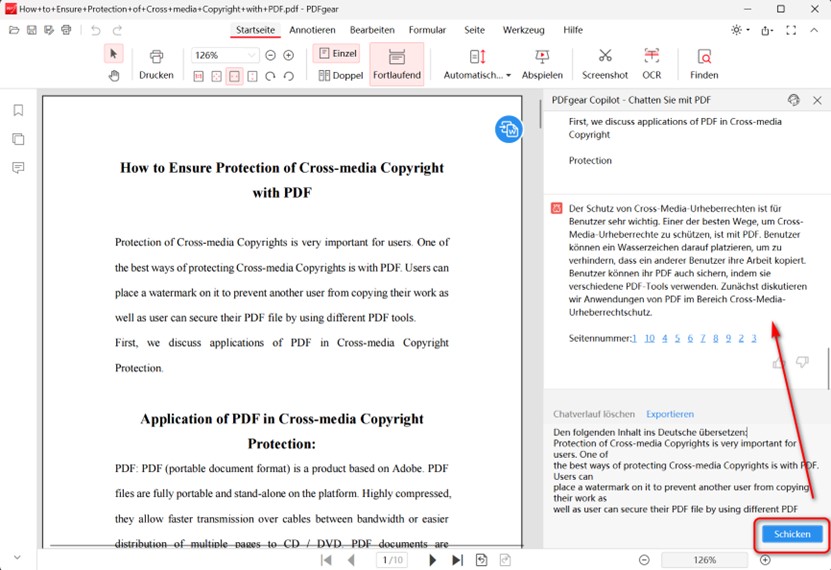The image size is (831, 570).
Task: Zoom out using status bar minus
Action: click(644, 560)
